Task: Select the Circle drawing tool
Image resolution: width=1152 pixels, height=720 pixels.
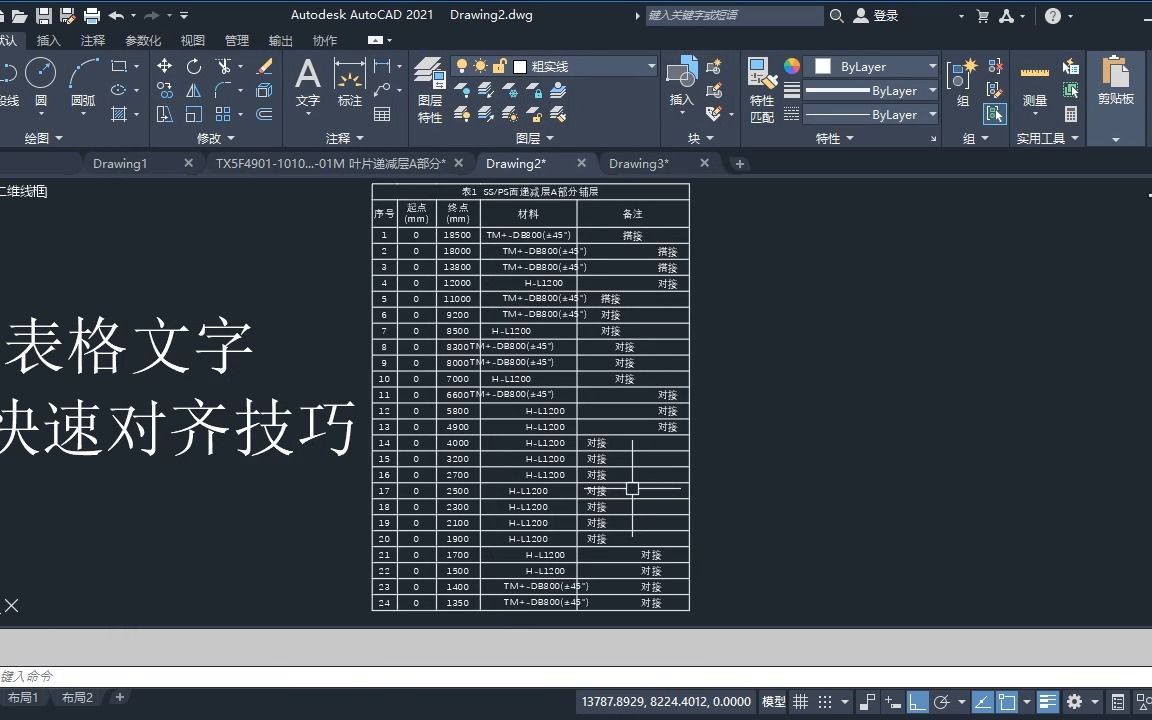Action: 41,72
